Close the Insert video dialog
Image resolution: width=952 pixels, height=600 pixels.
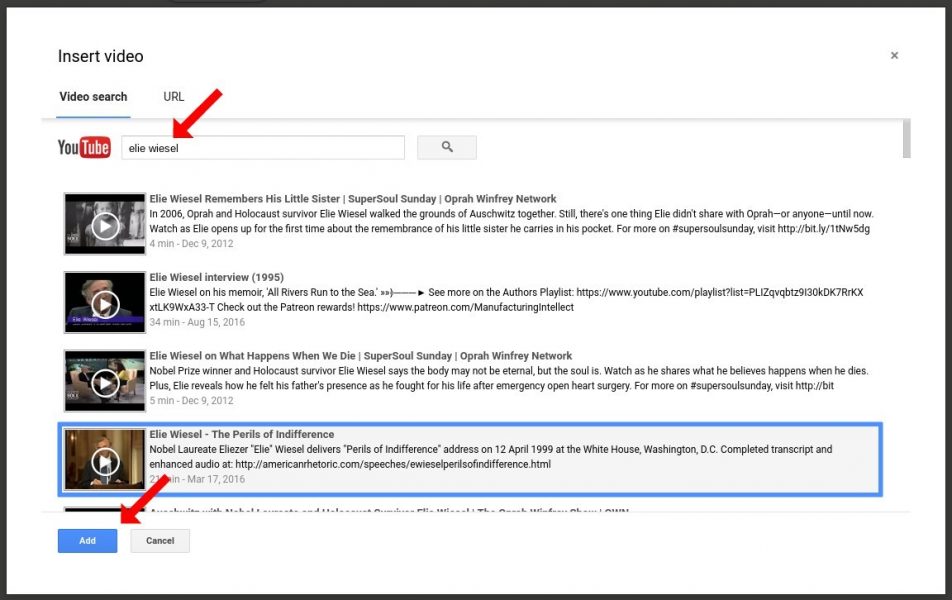click(x=894, y=56)
